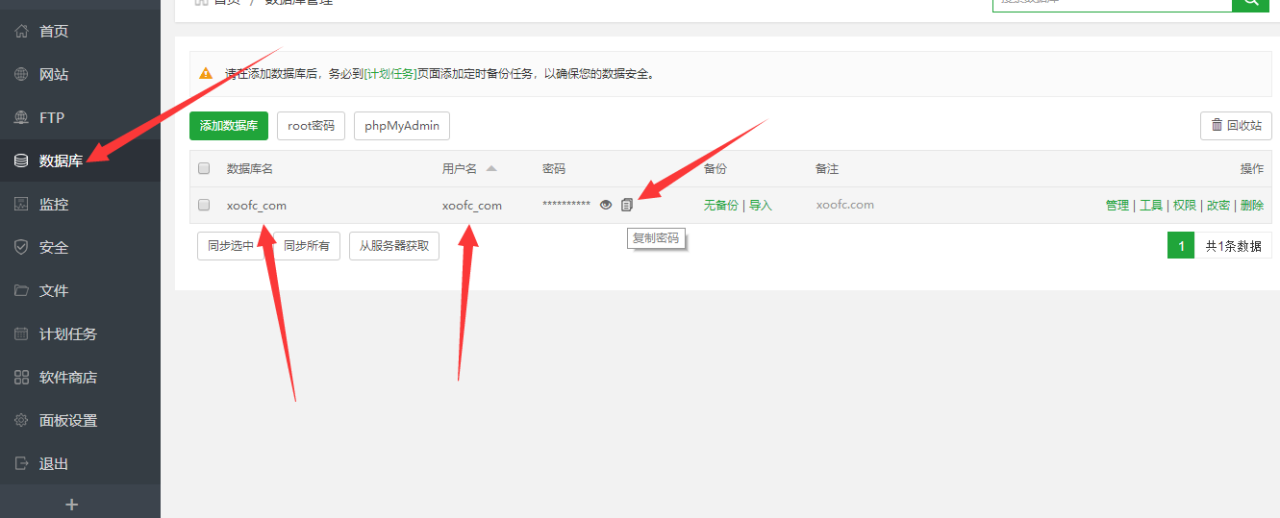Click the green search button
1280x518 pixels.
pyautogui.click(x=1250, y=5)
